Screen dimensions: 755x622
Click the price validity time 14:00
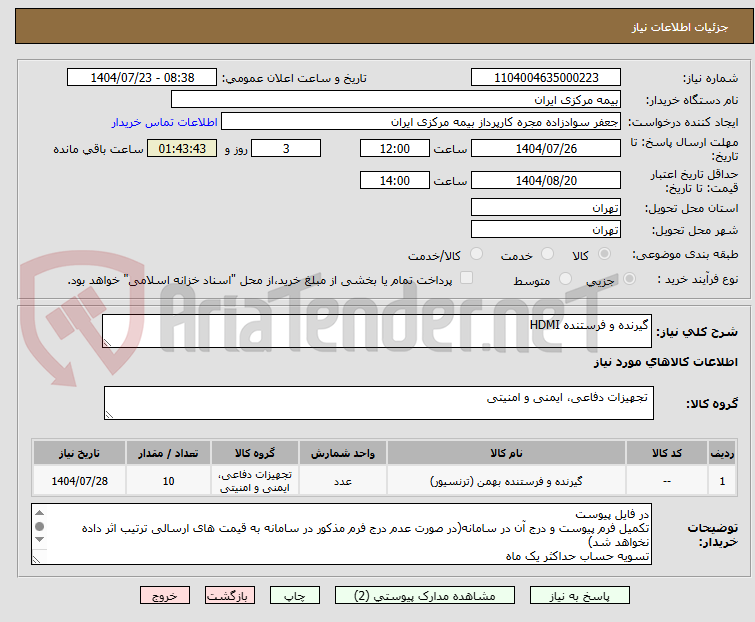coord(395,181)
